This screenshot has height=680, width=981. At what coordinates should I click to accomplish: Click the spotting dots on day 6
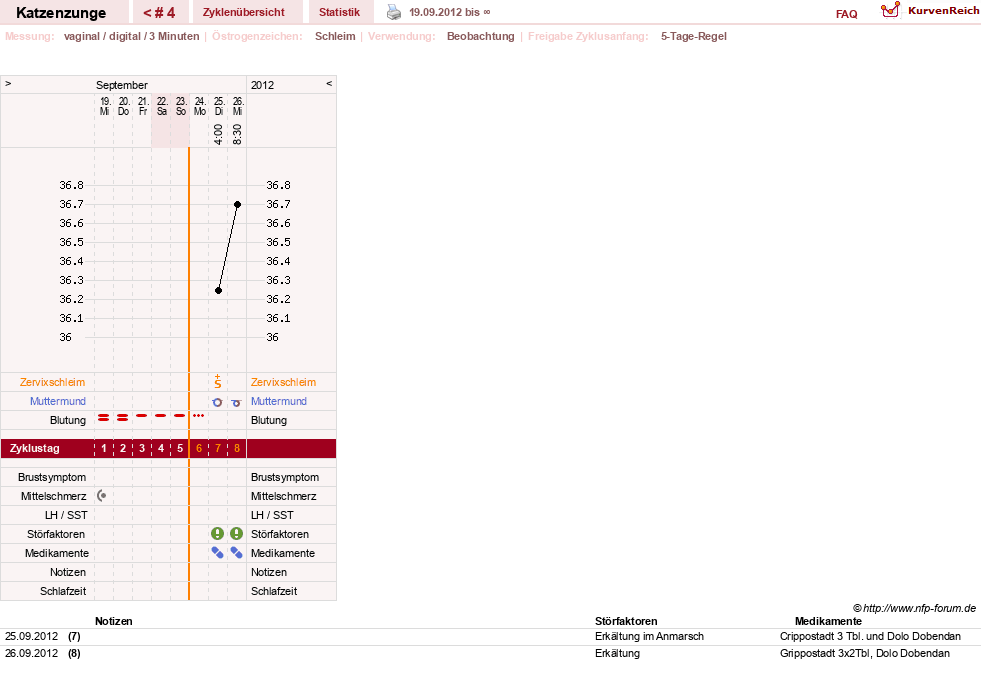coord(198,415)
